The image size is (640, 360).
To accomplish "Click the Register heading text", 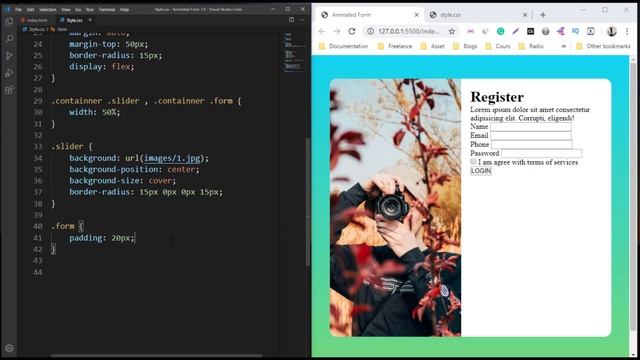I will [497, 97].
